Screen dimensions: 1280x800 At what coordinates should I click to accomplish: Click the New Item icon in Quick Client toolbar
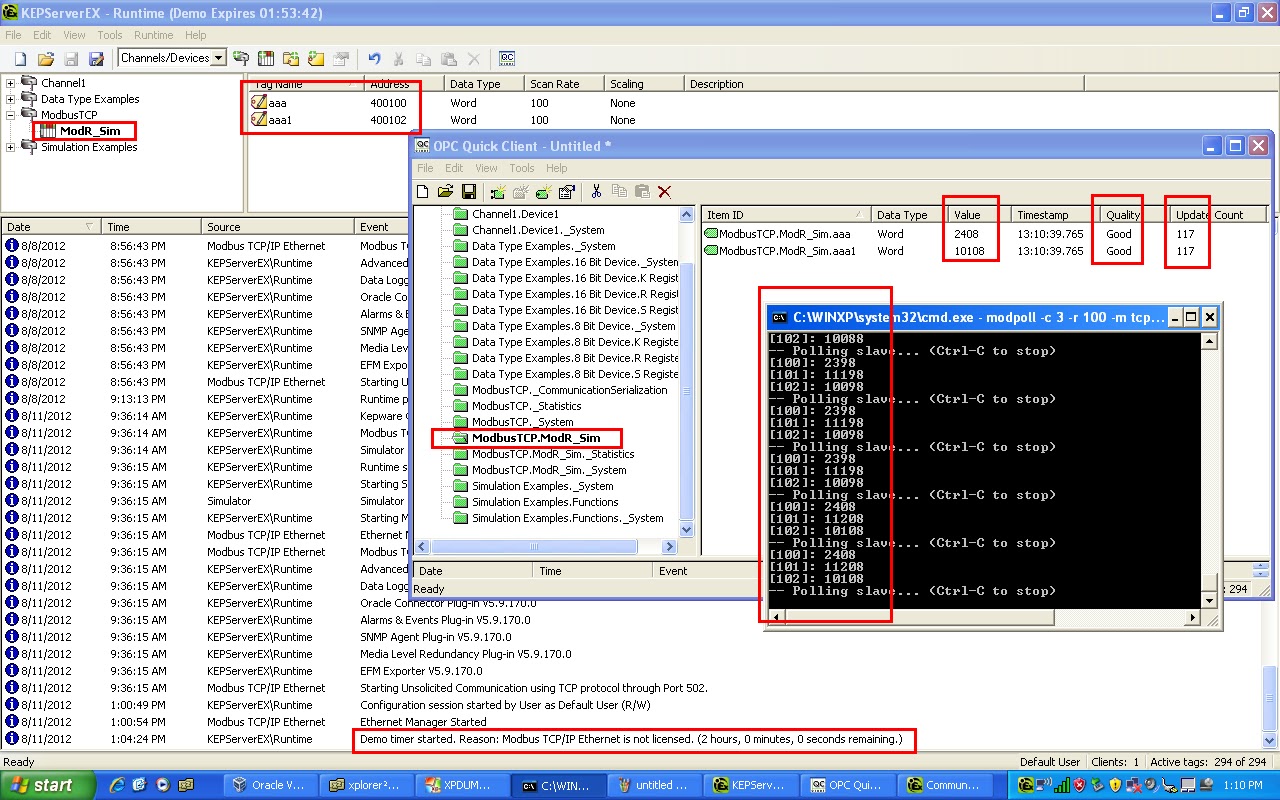[x=544, y=191]
